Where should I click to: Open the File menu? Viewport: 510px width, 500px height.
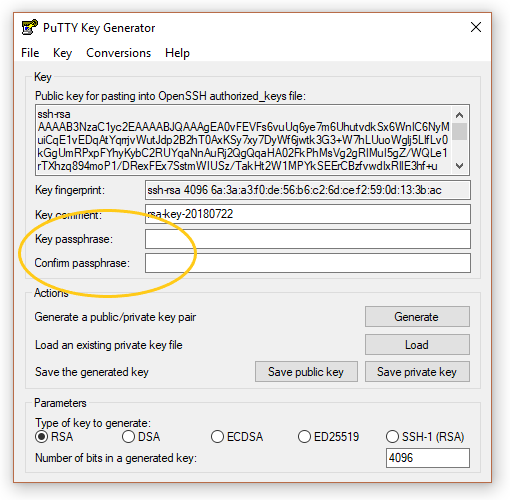[x=30, y=53]
